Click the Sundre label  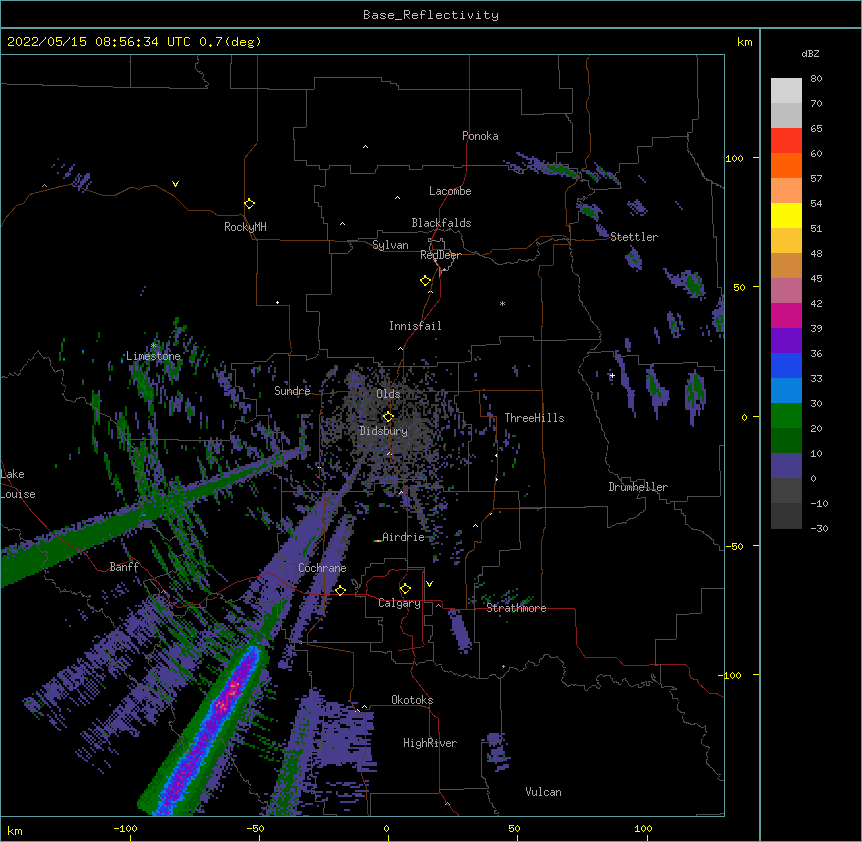(x=292, y=391)
